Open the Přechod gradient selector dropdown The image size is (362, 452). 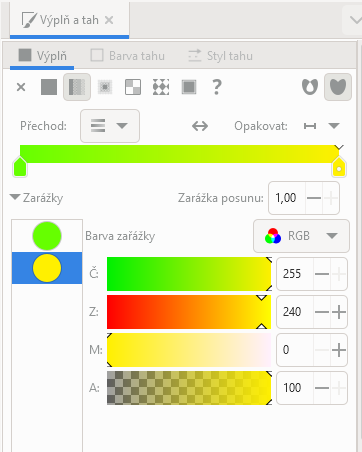(x=110, y=126)
